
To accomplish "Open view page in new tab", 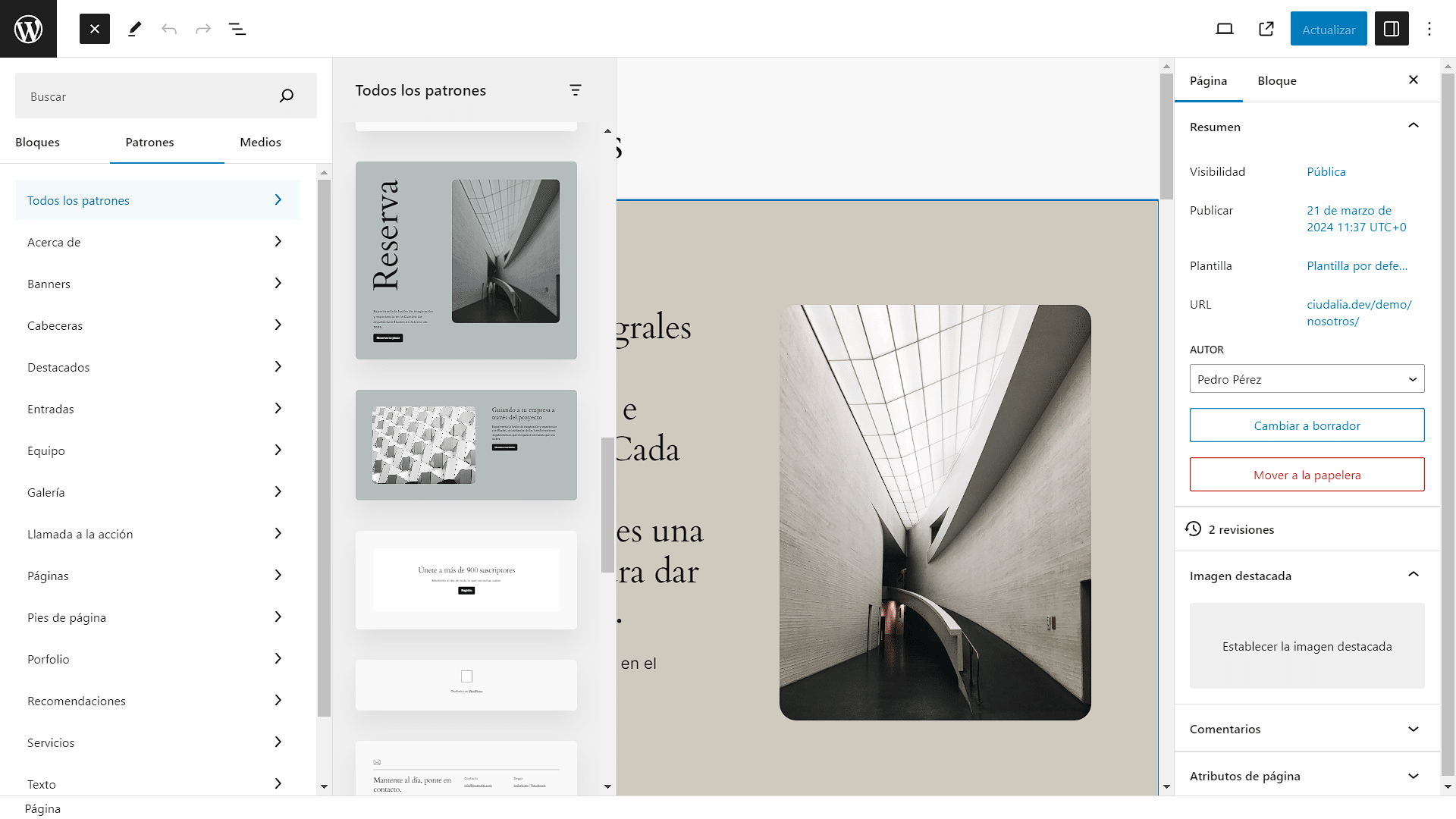I will [1266, 29].
